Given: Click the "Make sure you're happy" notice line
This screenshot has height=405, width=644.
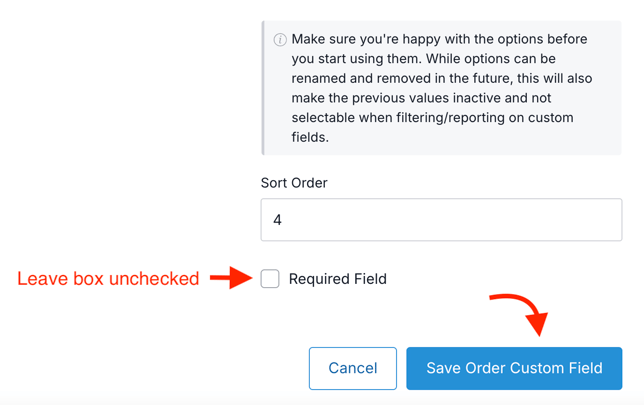Looking at the screenshot, I should click(440, 40).
